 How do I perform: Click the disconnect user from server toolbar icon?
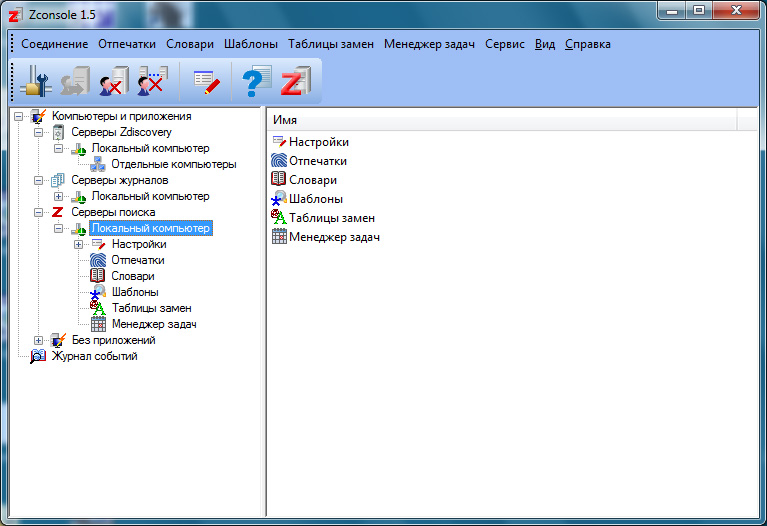pyautogui.click(x=114, y=81)
